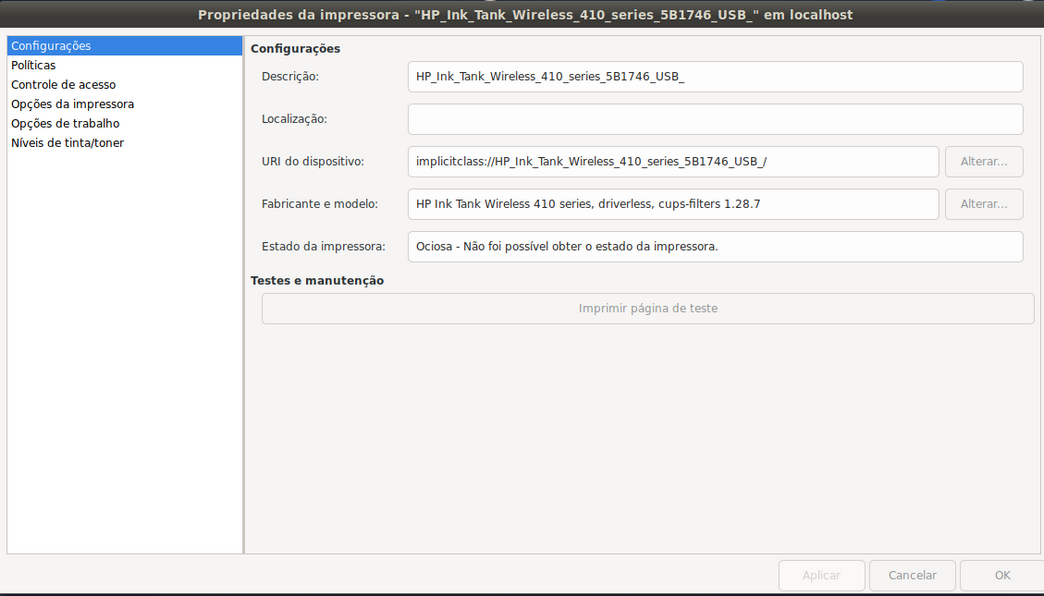The width and height of the screenshot is (1044, 596).
Task: Select Configurações in the sidebar list
Action: [125, 46]
